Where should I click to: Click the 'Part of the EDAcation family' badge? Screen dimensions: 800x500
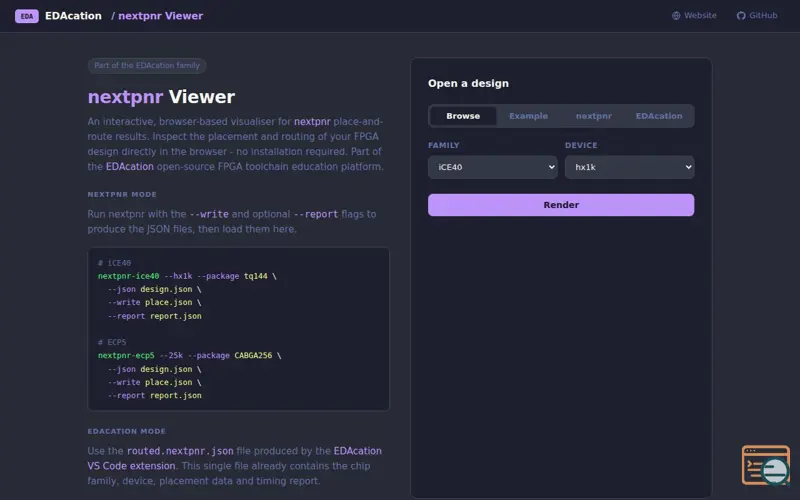coord(147,65)
